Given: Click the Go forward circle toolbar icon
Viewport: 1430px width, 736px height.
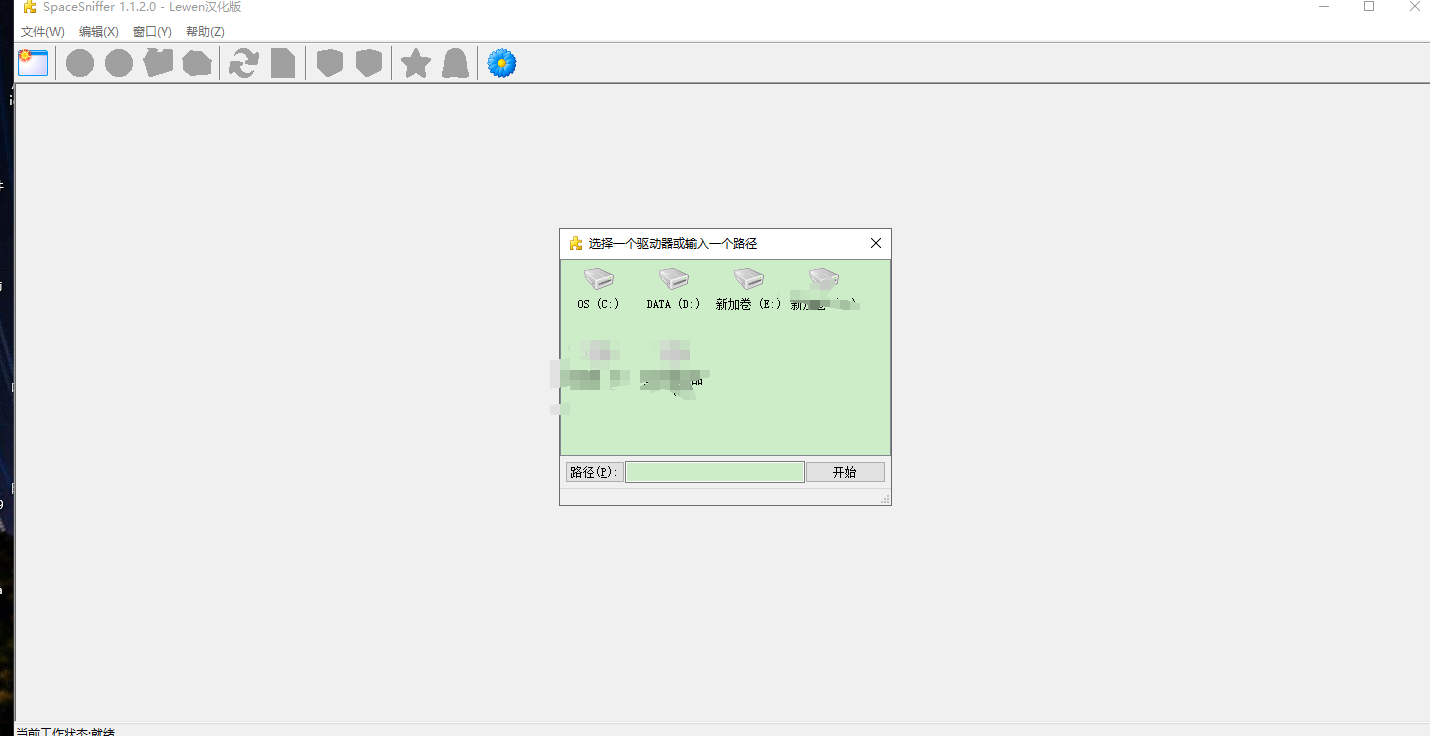Looking at the screenshot, I should pyautogui.click(x=119, y=64).
